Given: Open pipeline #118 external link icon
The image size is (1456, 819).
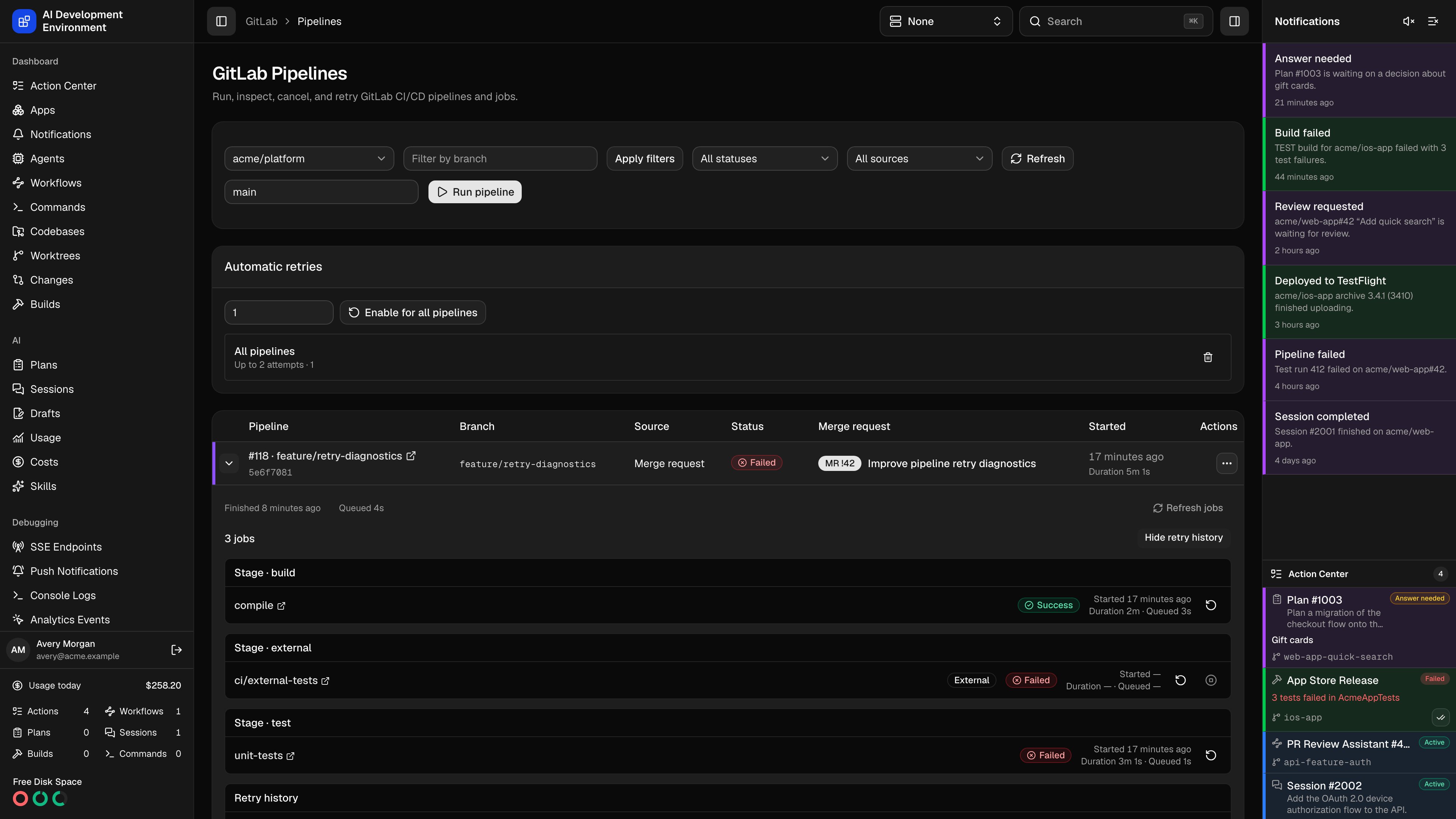Looking at the screenshot, I should click(x=411, y=455).
